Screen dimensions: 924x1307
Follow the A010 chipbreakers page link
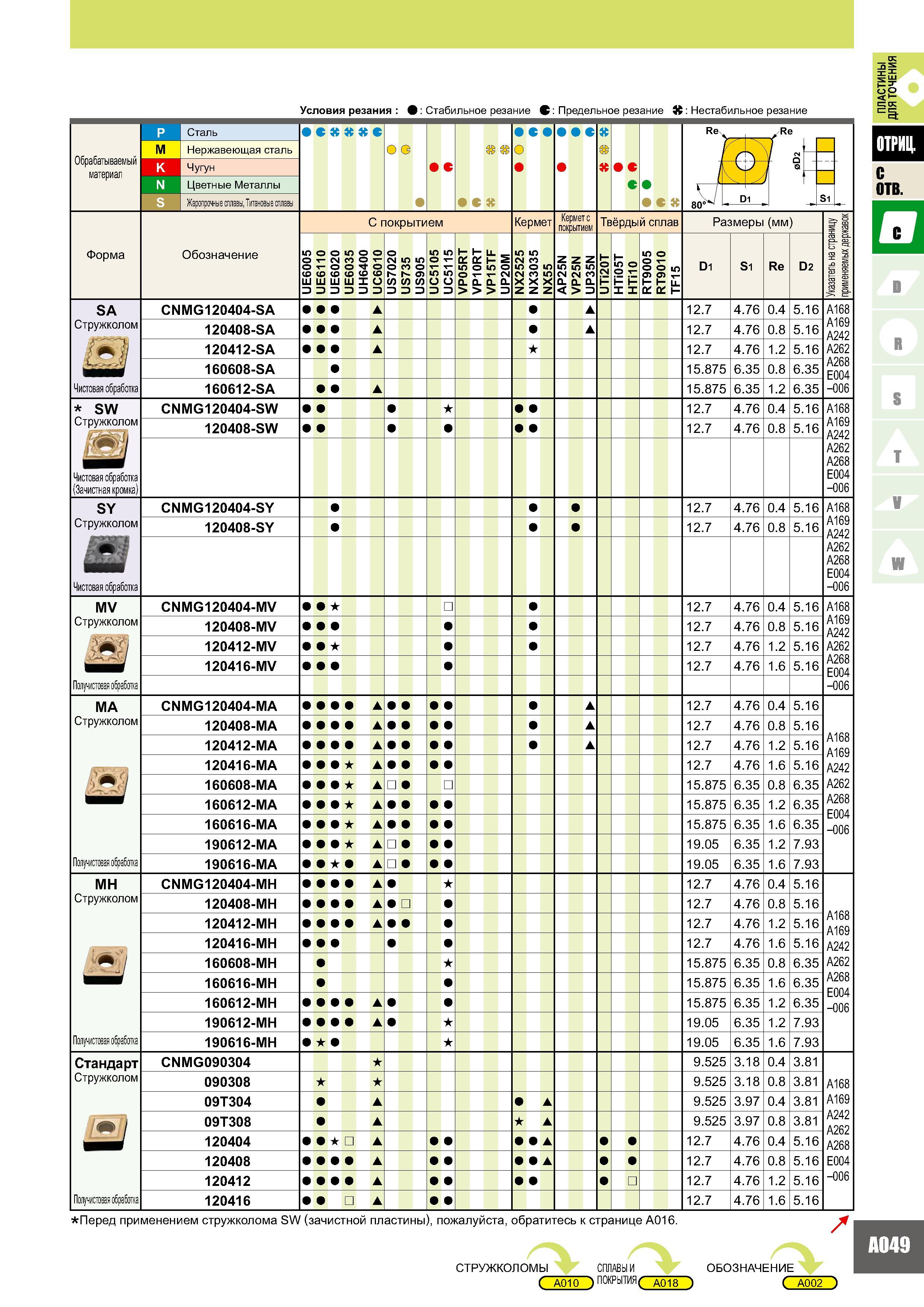tap(566, 1282)
